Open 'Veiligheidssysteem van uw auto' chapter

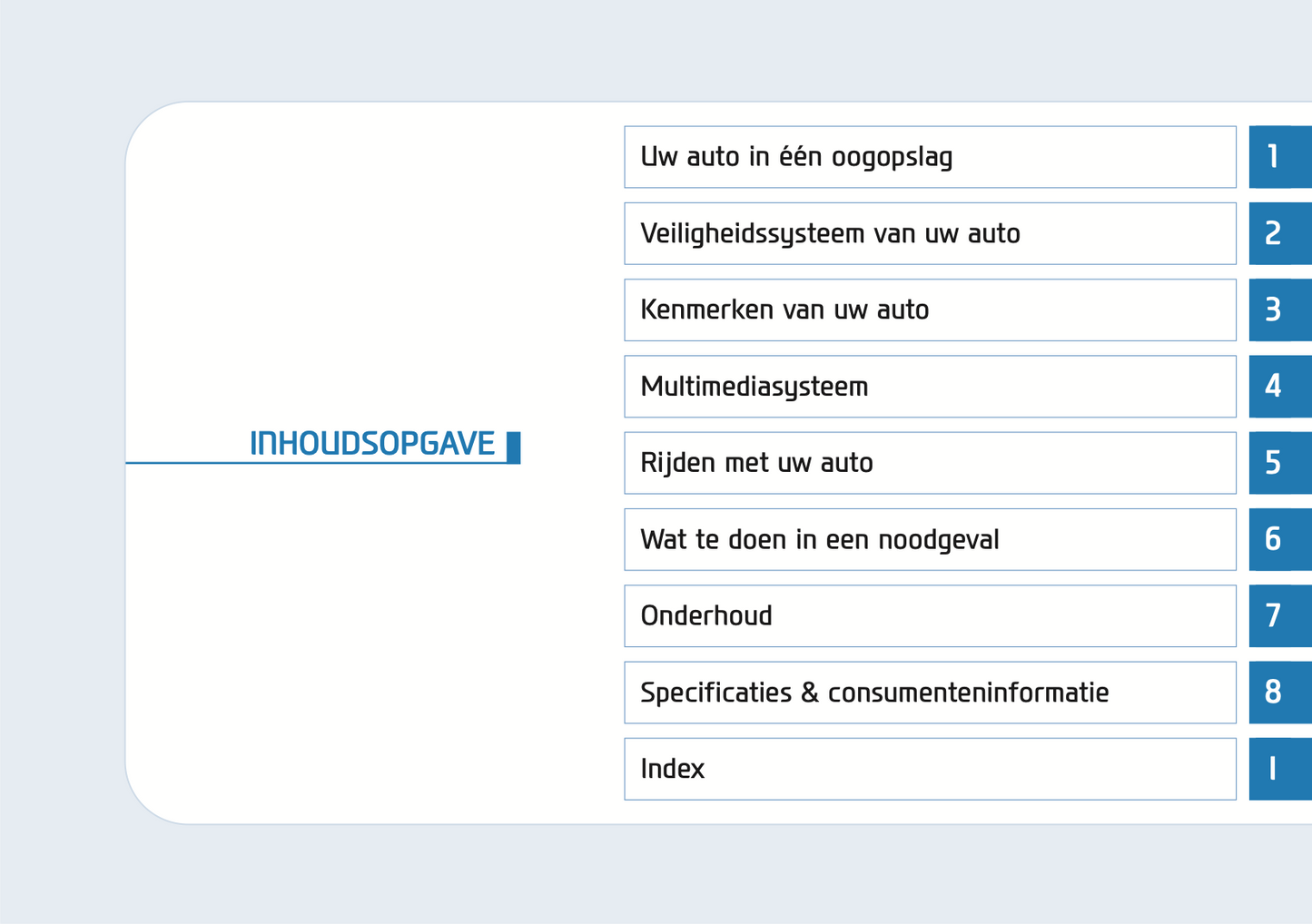[930, 233]
